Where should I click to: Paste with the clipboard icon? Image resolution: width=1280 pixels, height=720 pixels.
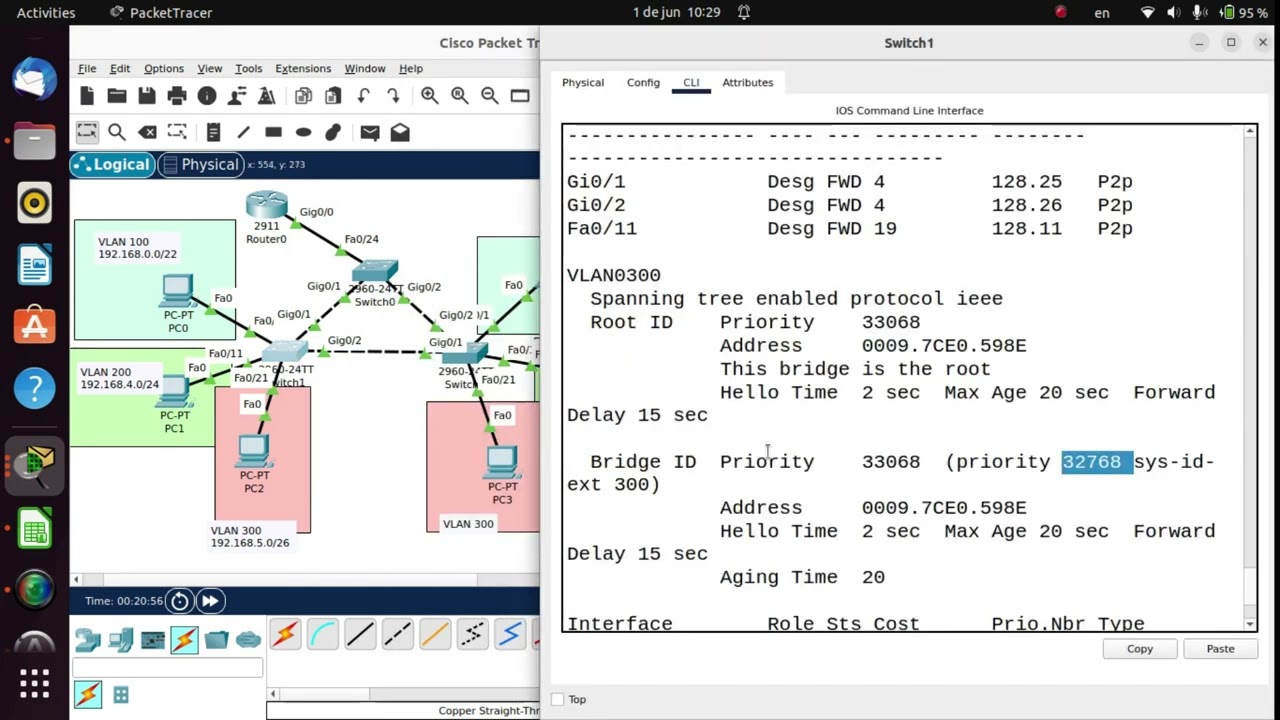(x=333, y=96)
